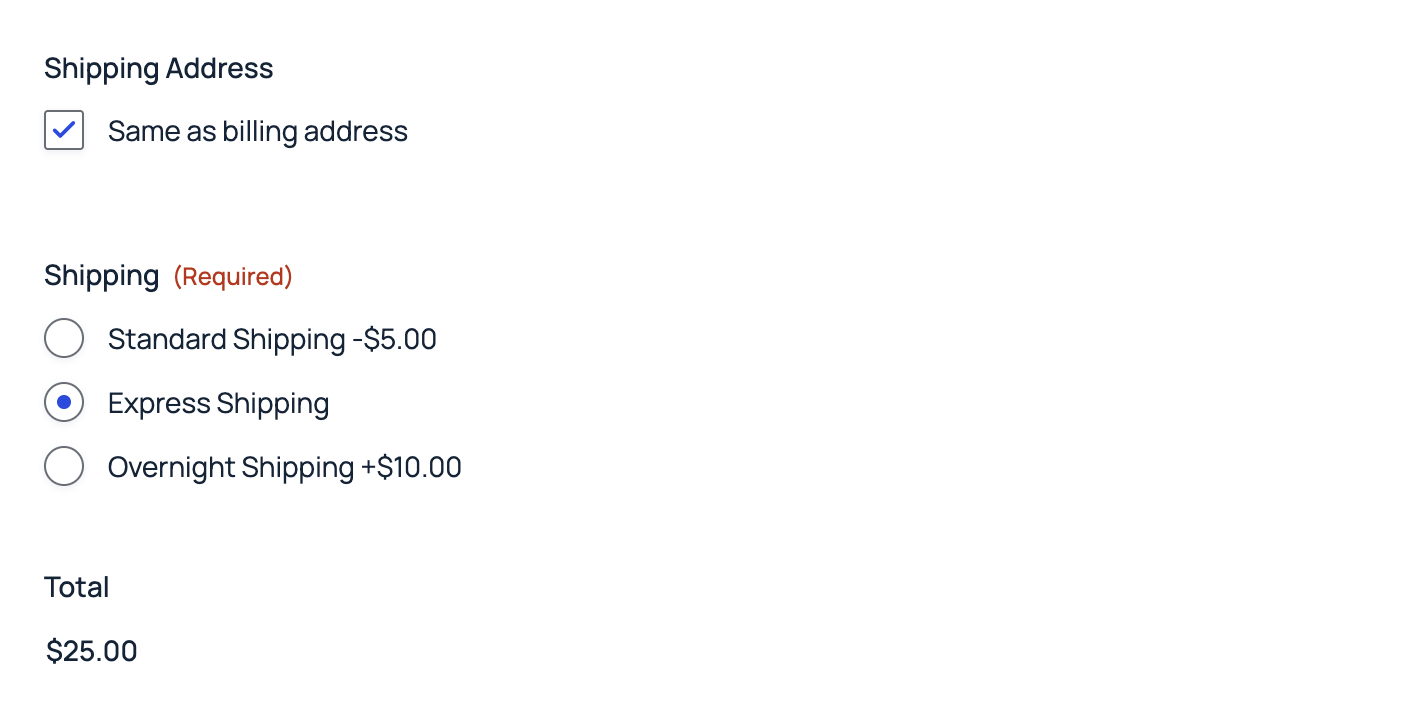Click the Shipping Address heading

coord(158,69)
